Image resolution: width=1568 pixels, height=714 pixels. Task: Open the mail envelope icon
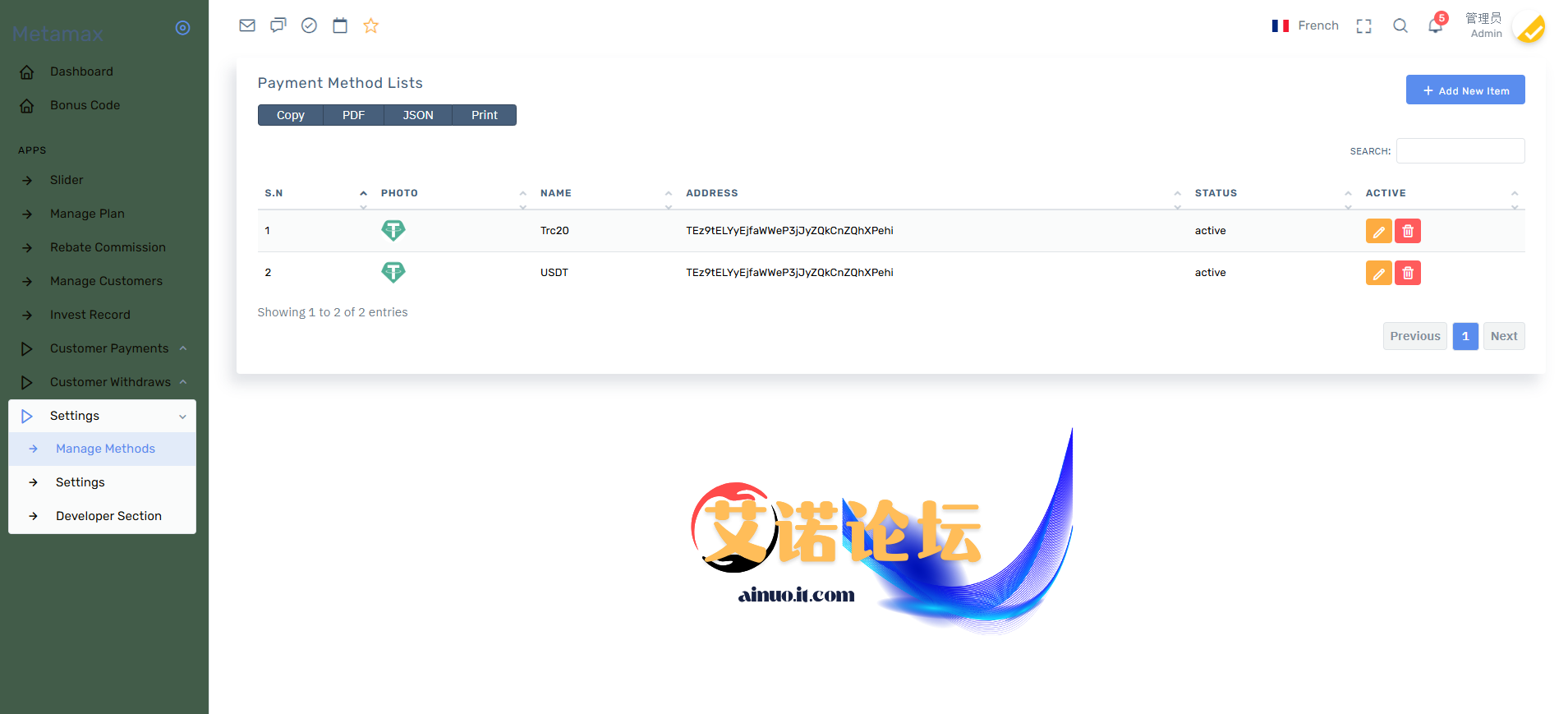pyautogui.click(x=247, y=25)
